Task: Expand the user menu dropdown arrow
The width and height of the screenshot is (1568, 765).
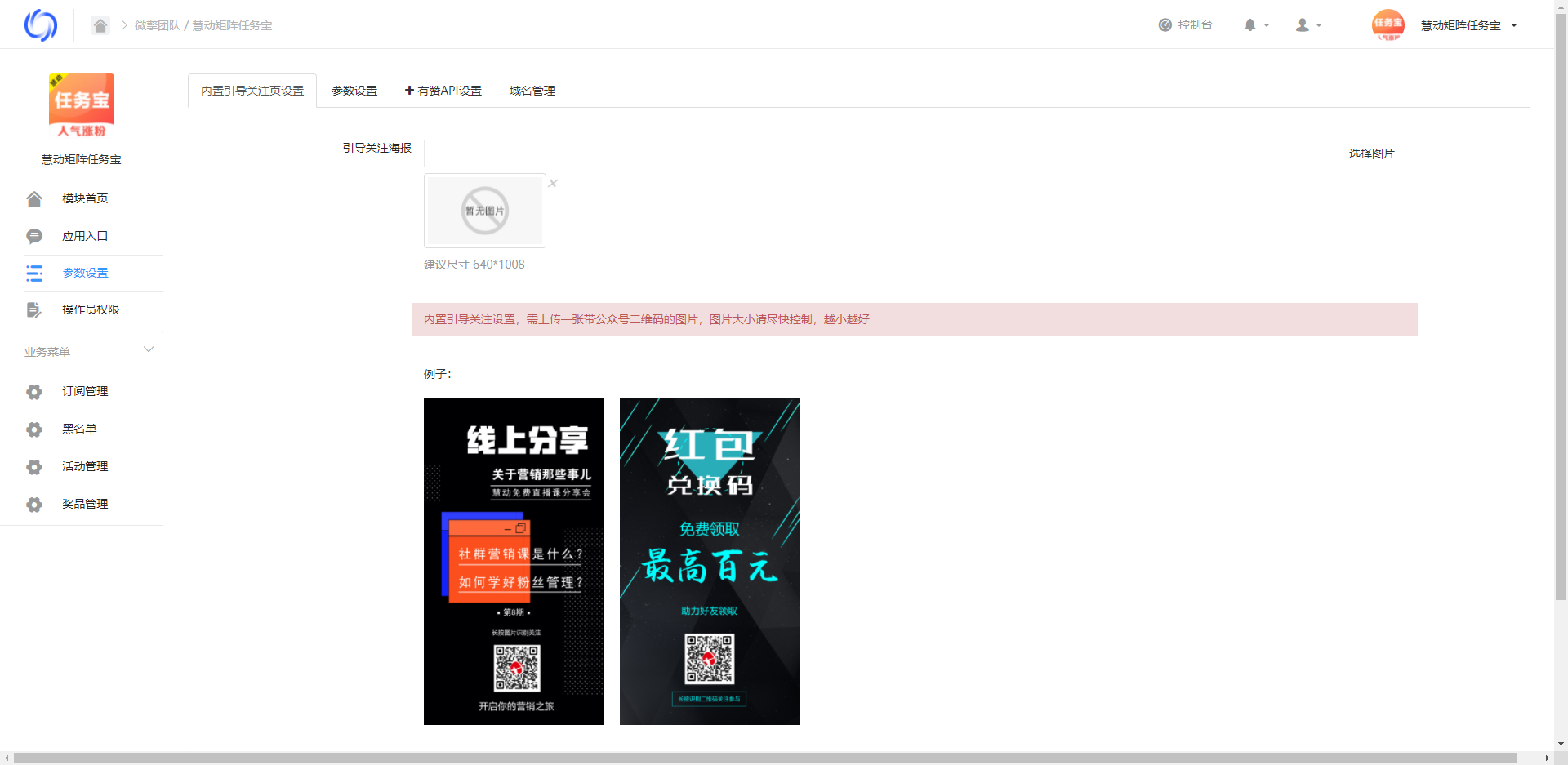Action: point(1319,25)
